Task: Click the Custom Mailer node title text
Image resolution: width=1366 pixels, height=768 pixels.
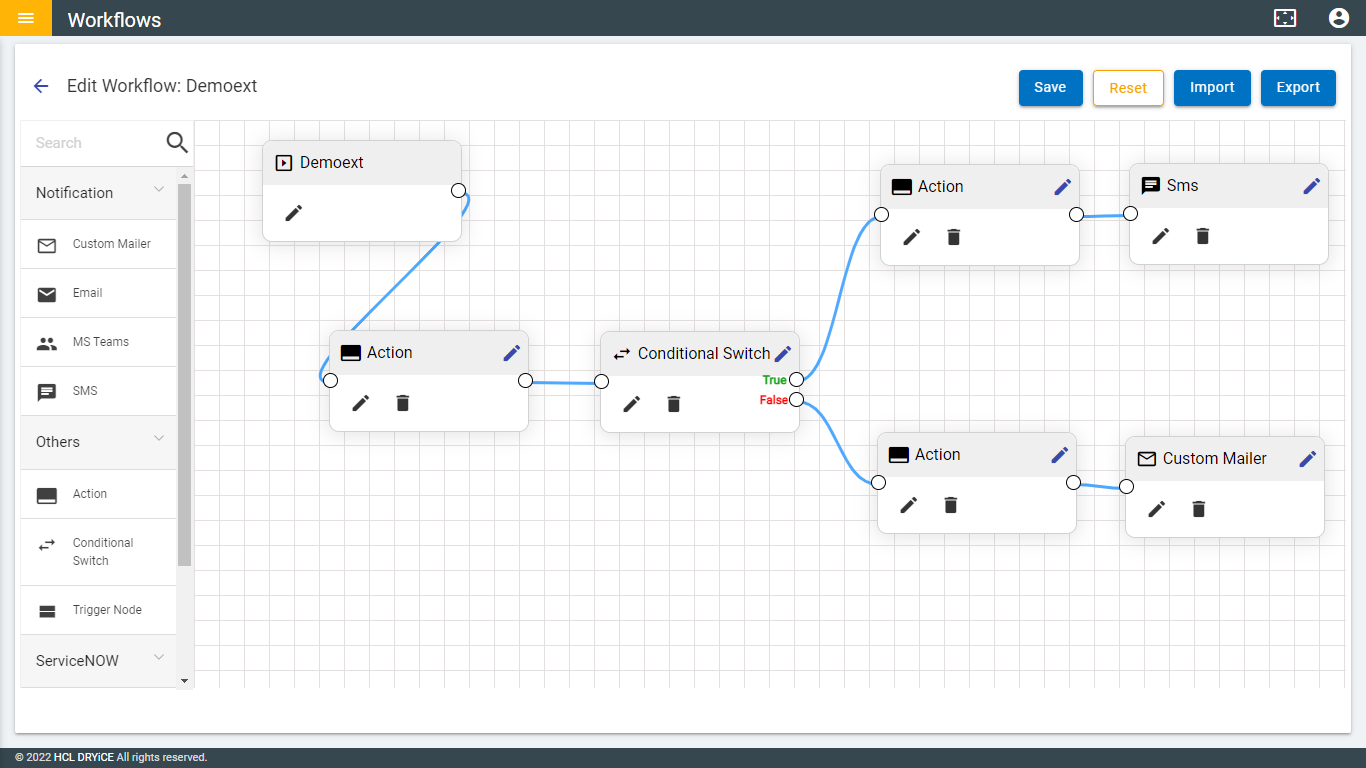Action: click(x=1215, y=458)
